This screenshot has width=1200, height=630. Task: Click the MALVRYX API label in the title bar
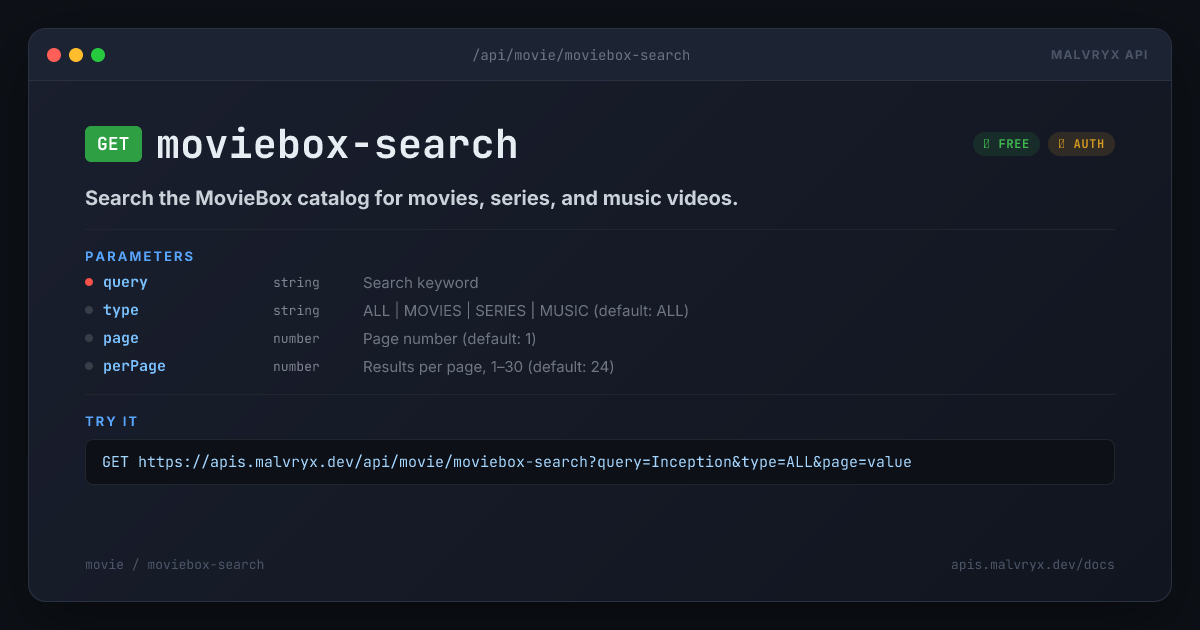pyautogui.click(x=1099, y=55)
